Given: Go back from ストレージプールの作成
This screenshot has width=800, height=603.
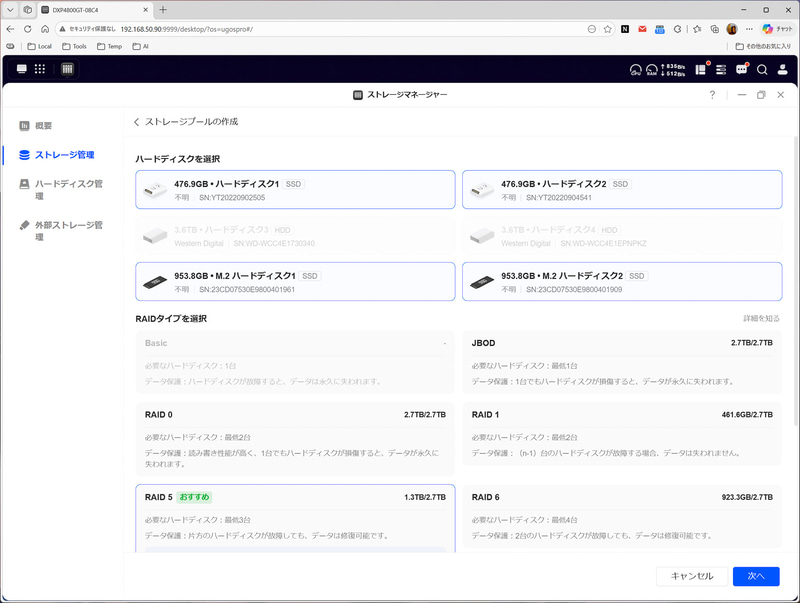Looking at the screenshot, I should click(x=136, y=122).
